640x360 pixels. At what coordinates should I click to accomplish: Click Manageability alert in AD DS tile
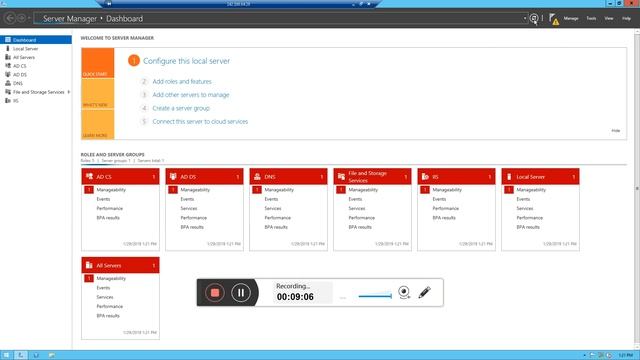pyautogui.click(x=195, y=190)
